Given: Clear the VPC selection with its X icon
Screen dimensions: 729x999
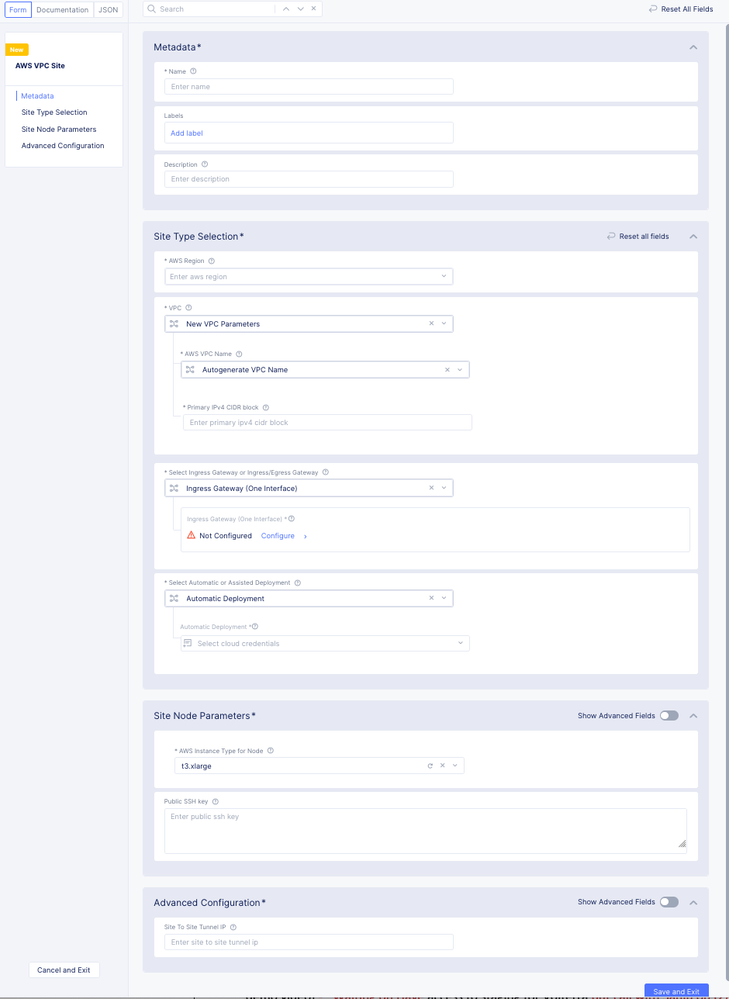Looking at the screenshot, I should pyautogui.click(x=432, y=324).
